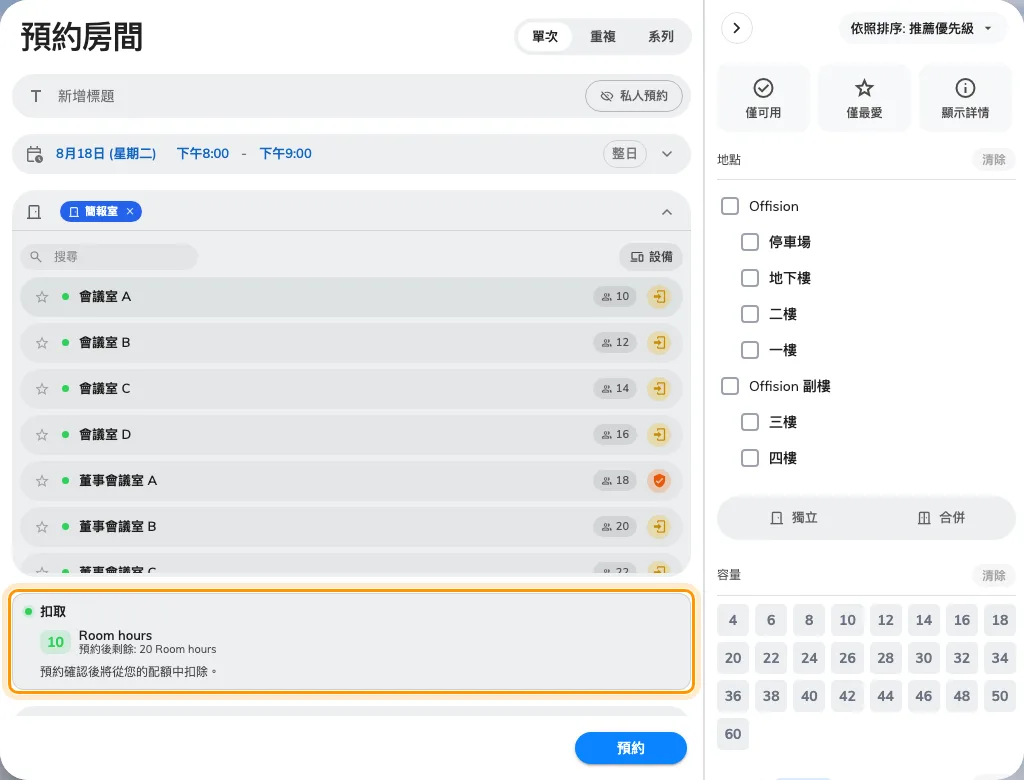Open the 依照排序 sort dropdown
Viewport: 1024px width, 780px height.
921,29
